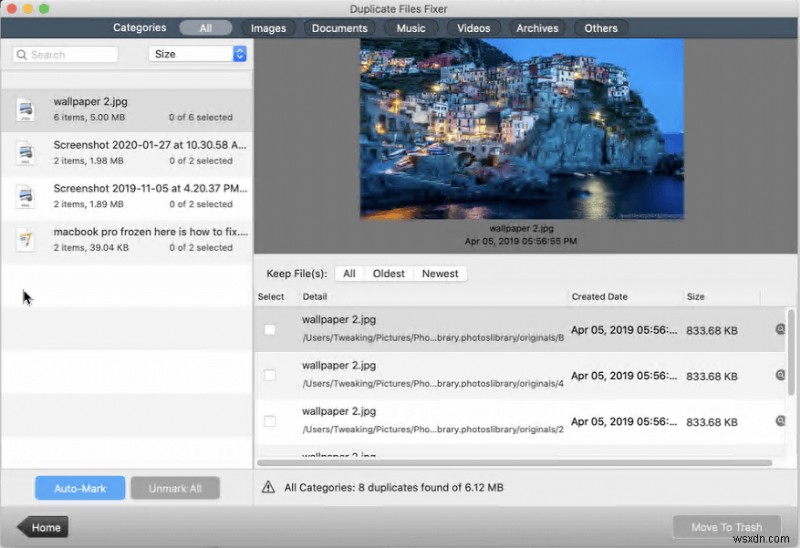Select the Screenshot 2019-11-05 at 4.20.37 group
Image resolution: width=800 pixels, height=548 pixels.
[127, 196]
